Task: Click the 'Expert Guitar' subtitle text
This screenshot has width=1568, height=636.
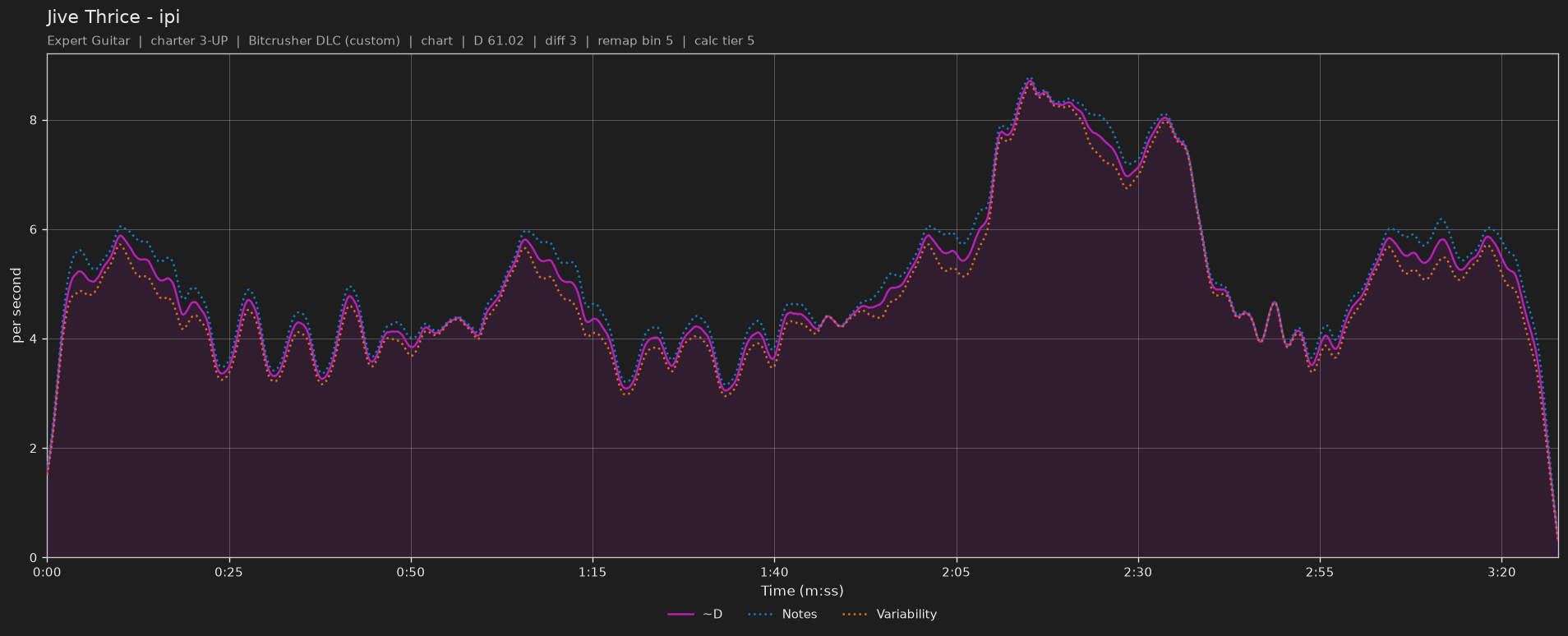Action: pyautogui.click(x=89, y=41)
